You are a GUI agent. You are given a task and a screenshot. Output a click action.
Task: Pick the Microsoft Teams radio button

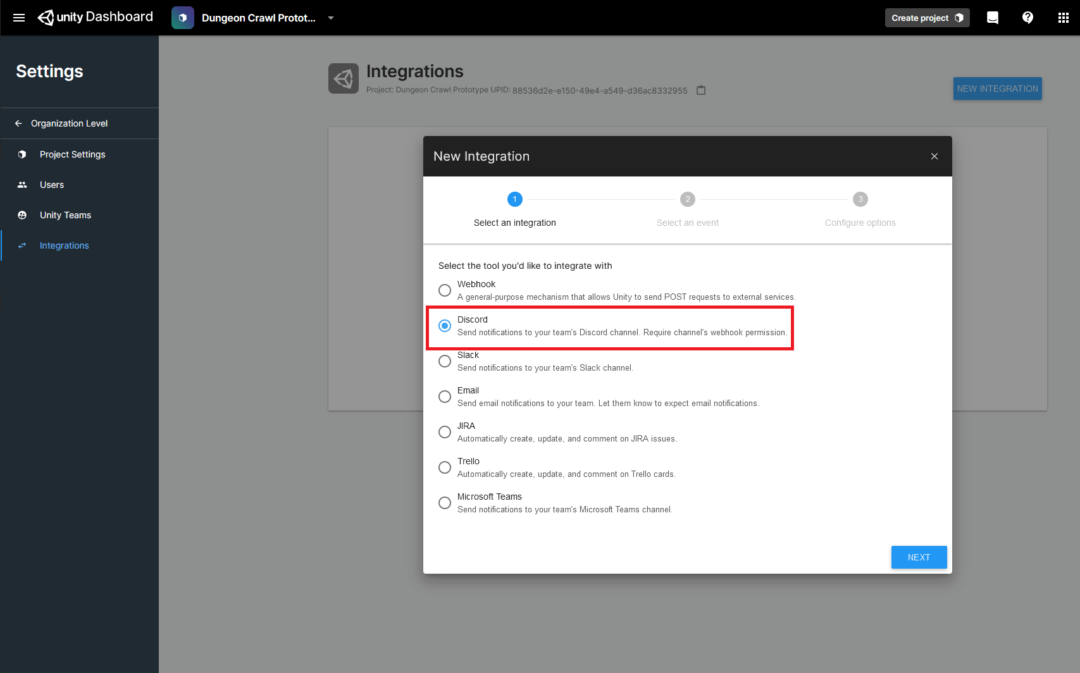[445, 503]
